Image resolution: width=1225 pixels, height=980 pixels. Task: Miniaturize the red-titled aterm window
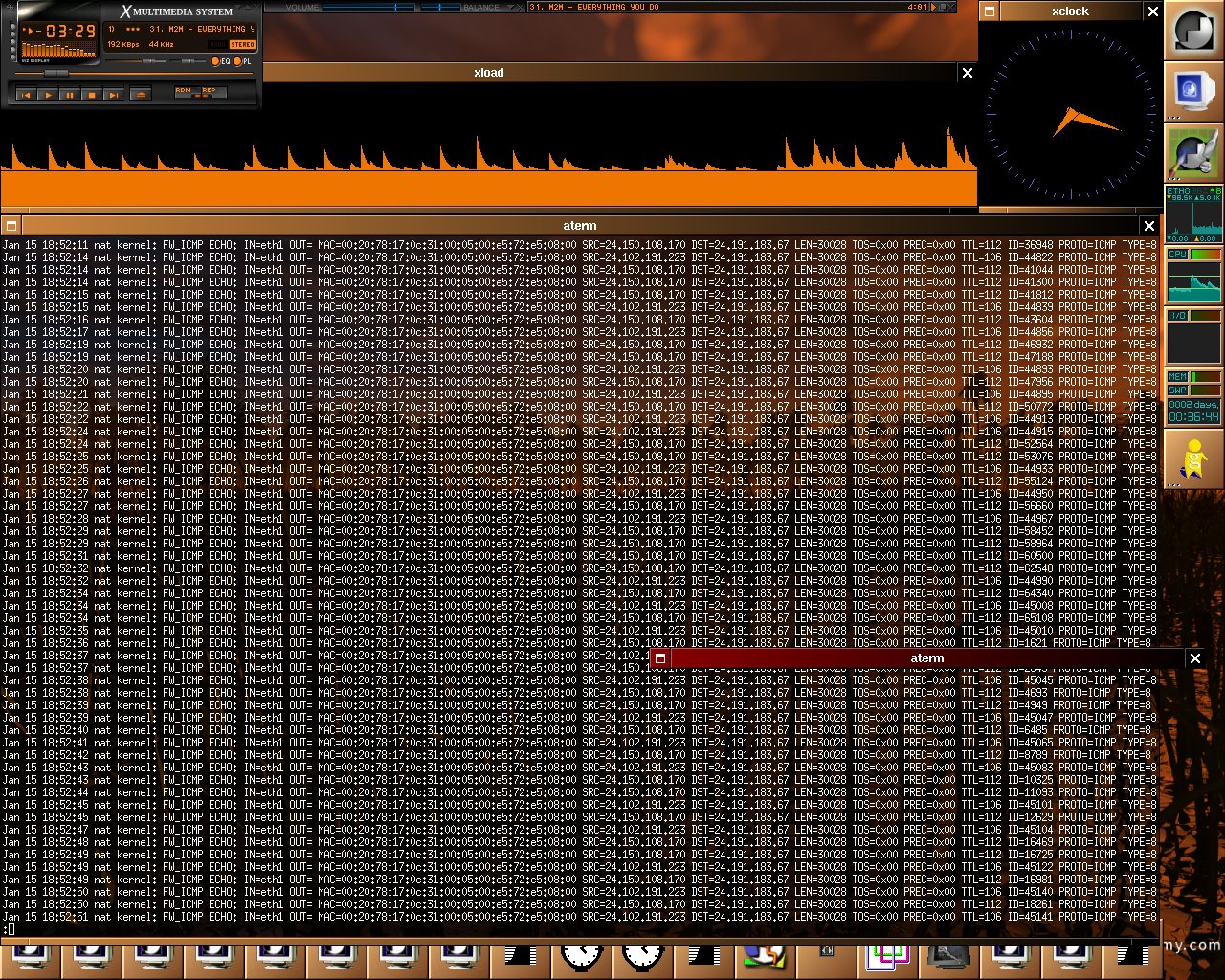pyautogui.click(x=660, y=658)
